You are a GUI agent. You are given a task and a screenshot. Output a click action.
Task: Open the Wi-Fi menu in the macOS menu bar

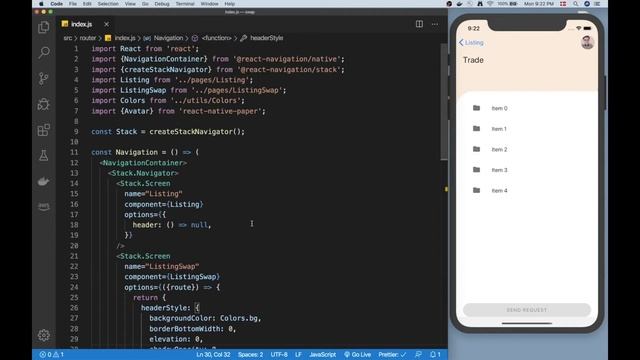tap(490, 4)
